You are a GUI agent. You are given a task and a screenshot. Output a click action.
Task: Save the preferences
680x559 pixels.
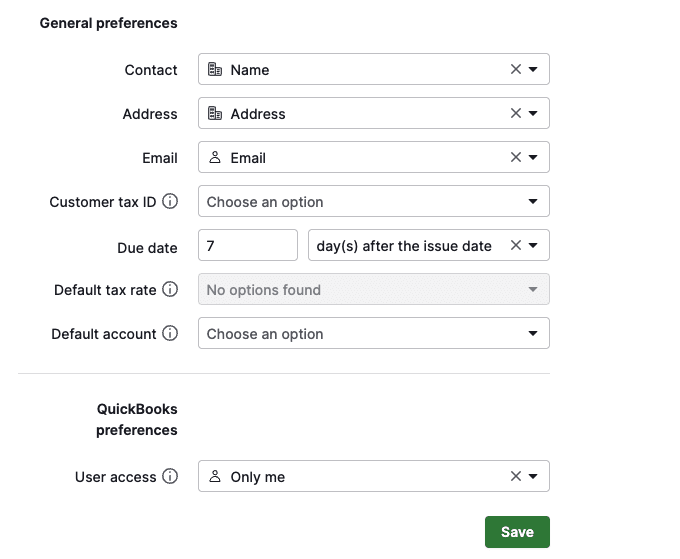pos(517,532)
